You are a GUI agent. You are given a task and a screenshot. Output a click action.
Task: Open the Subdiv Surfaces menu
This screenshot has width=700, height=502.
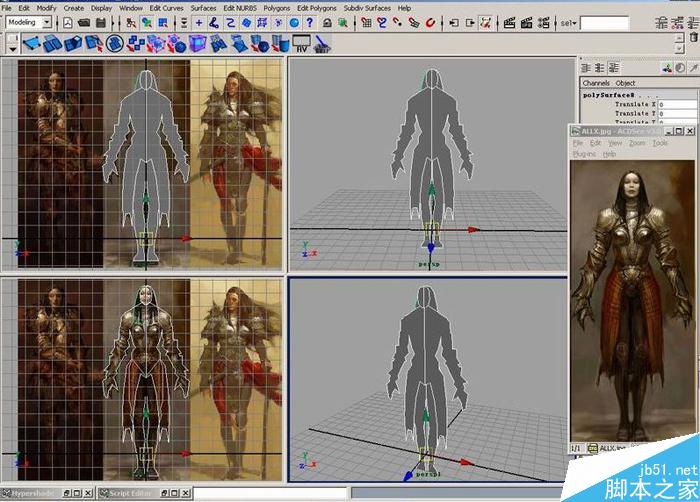367,8
